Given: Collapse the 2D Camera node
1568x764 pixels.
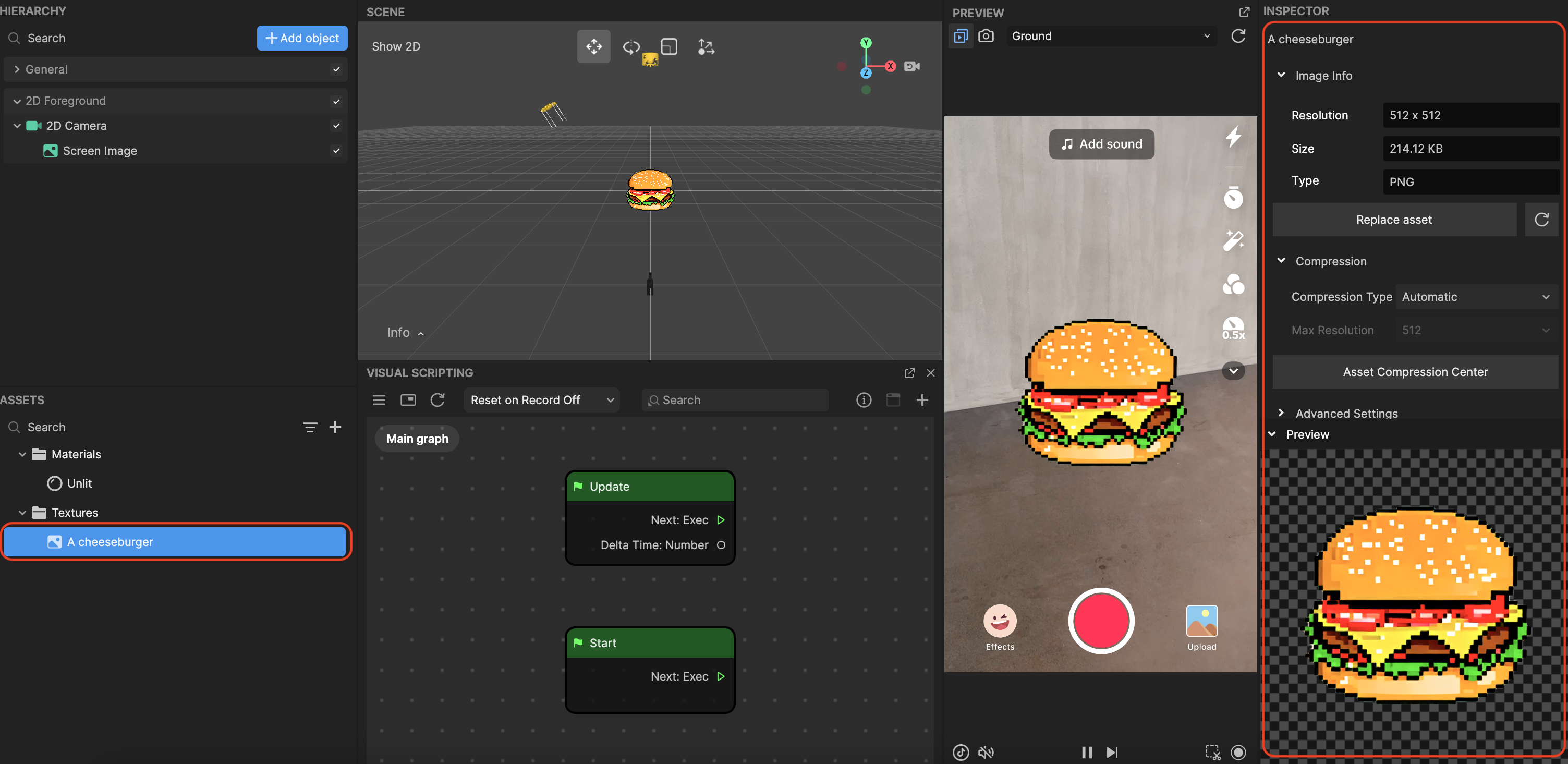Looking at the screenshot, I should [x=17, y=125].
